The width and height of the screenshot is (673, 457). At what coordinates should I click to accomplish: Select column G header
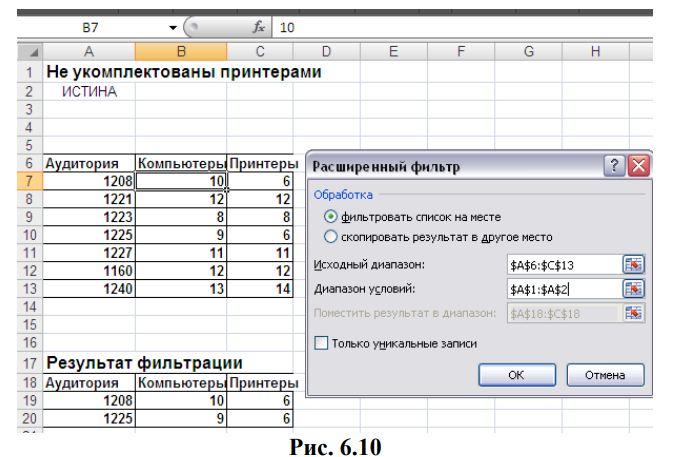[527, 51]
